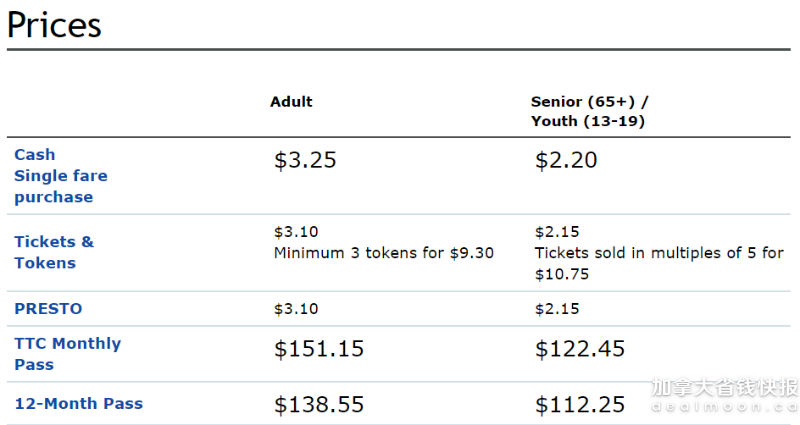Open the Tickets & Tokens link
The image size is (800, 425).
point(54,252)
